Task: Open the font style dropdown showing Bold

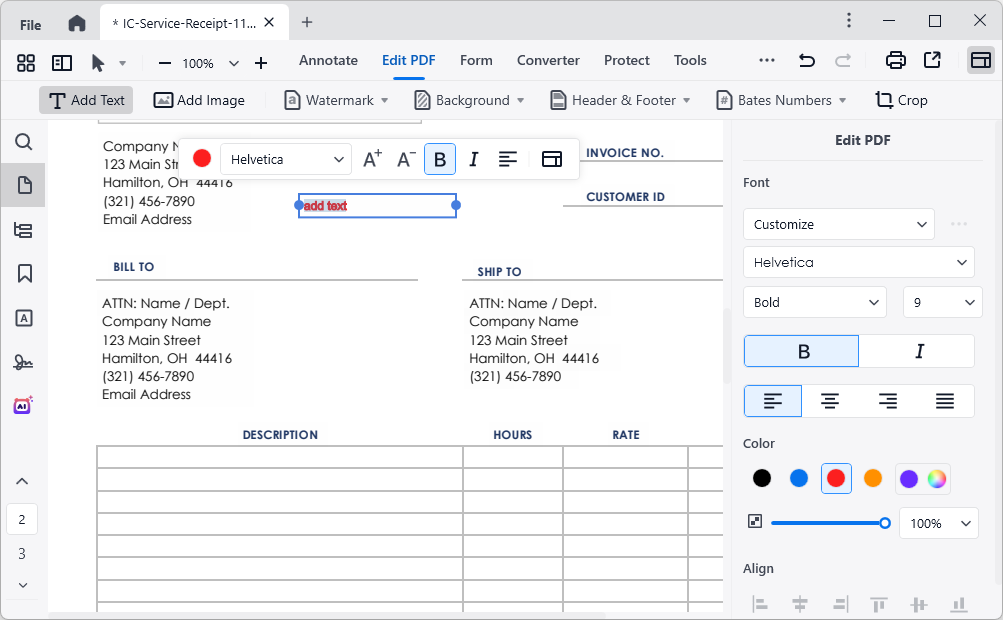Action: (814, 301)
